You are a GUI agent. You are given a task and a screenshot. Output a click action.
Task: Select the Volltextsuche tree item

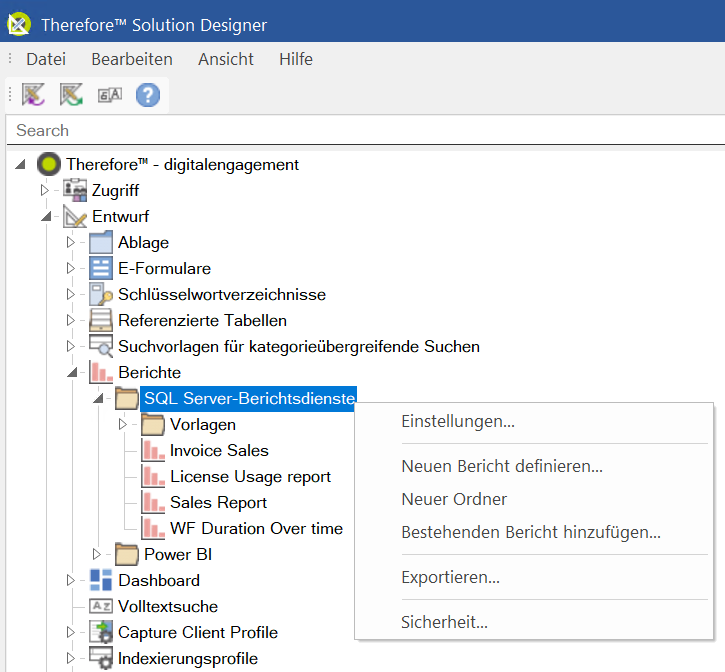click(168, 606)
